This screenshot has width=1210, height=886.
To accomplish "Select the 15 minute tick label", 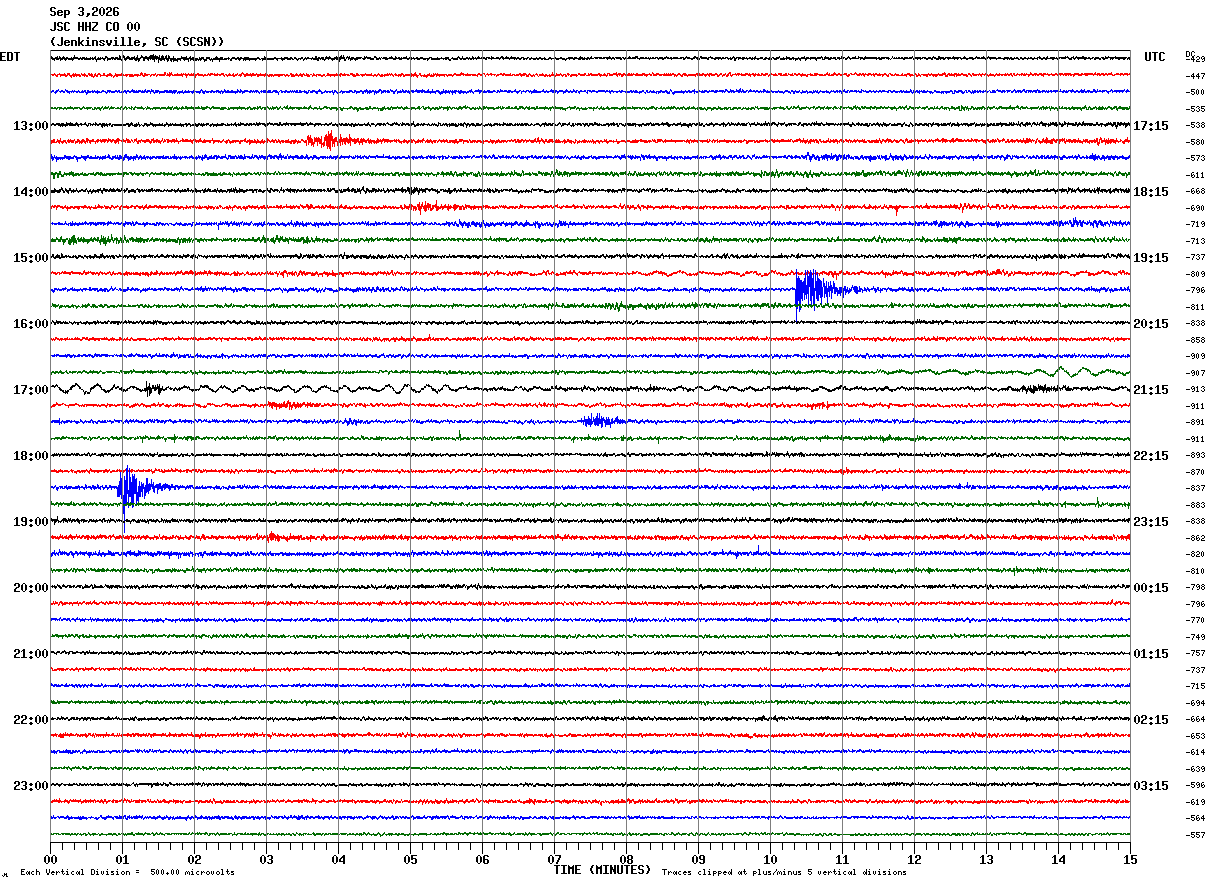I will [1130, 859].
